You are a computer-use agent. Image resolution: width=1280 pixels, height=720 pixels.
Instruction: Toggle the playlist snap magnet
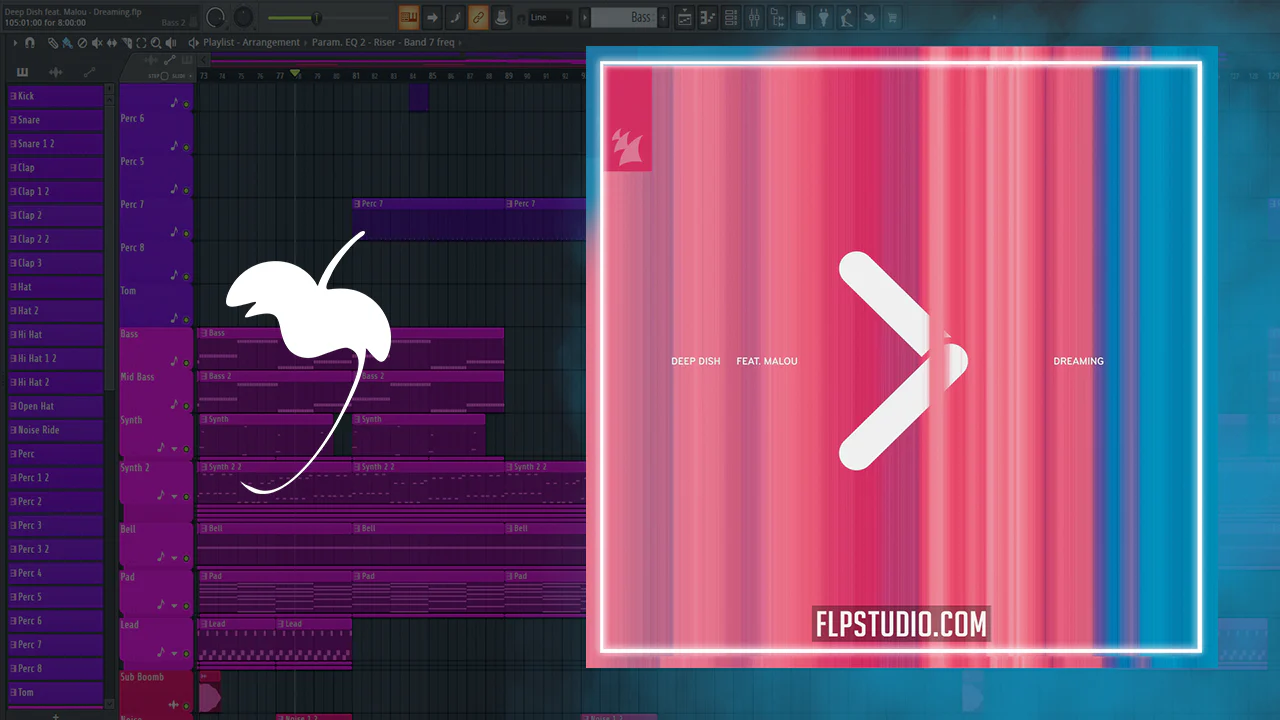[30, 43]
